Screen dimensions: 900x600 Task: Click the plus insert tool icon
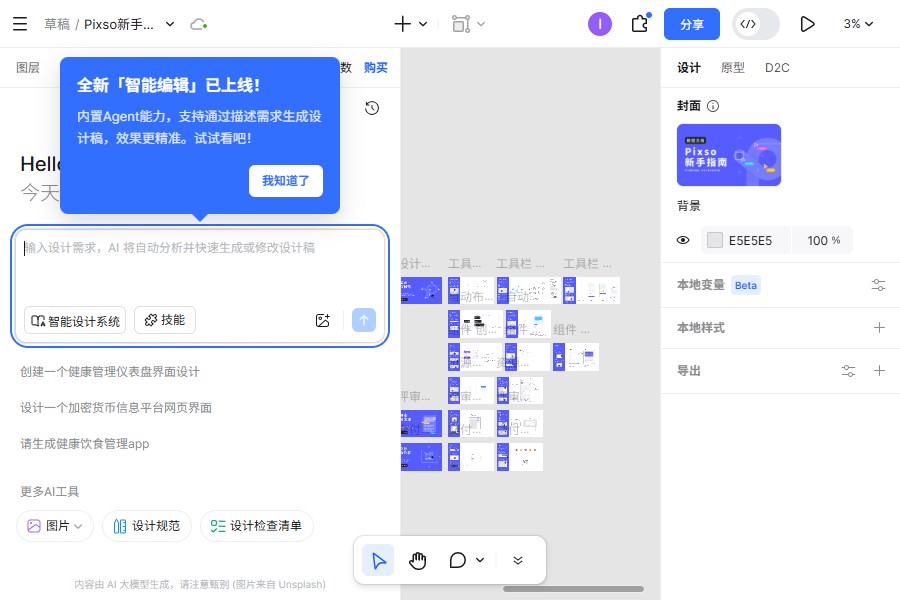(x=402, y=24)
